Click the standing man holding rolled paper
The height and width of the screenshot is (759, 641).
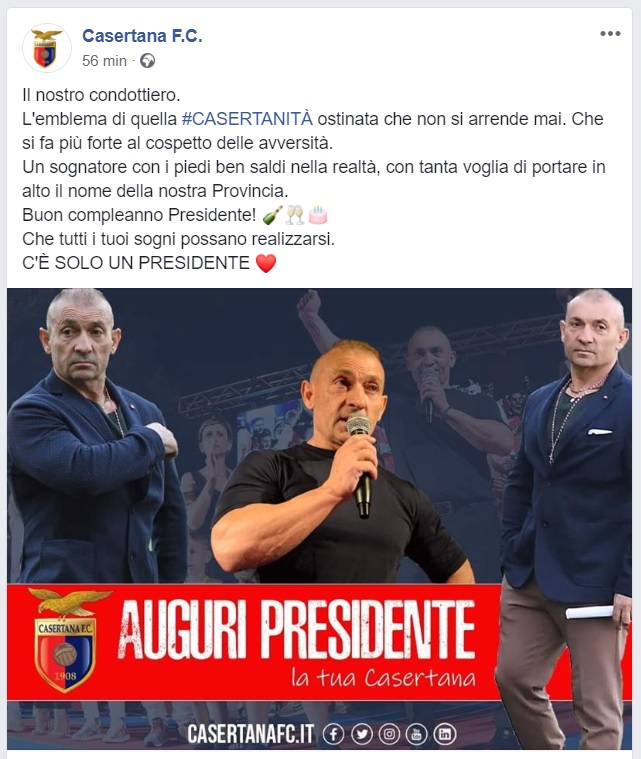tap(566, 518)
